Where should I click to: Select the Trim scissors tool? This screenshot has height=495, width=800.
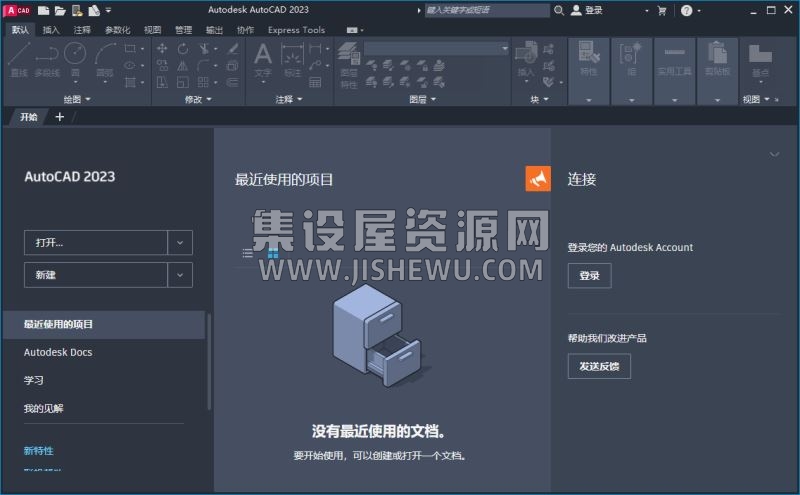[x=204, y=48]
